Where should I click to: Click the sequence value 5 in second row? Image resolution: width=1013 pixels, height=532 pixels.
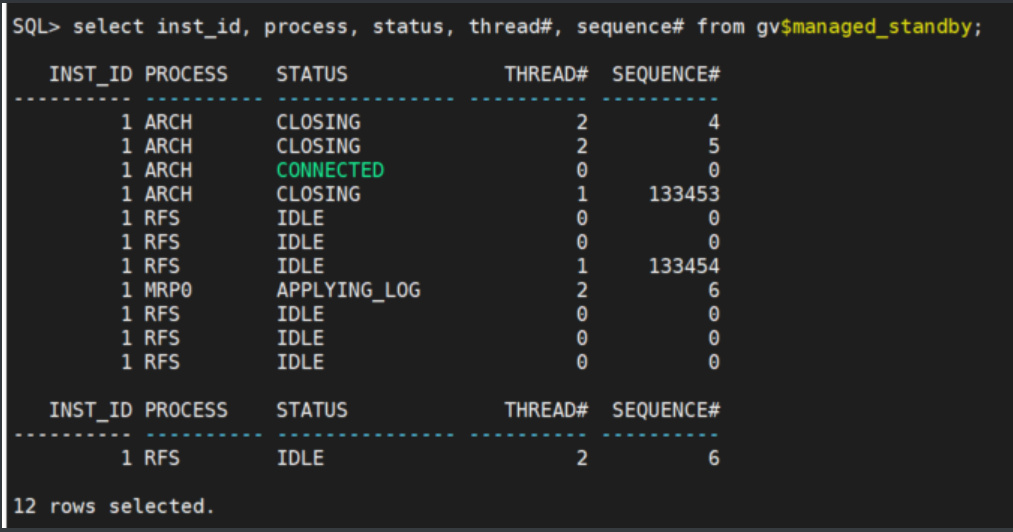coord(713,146)
